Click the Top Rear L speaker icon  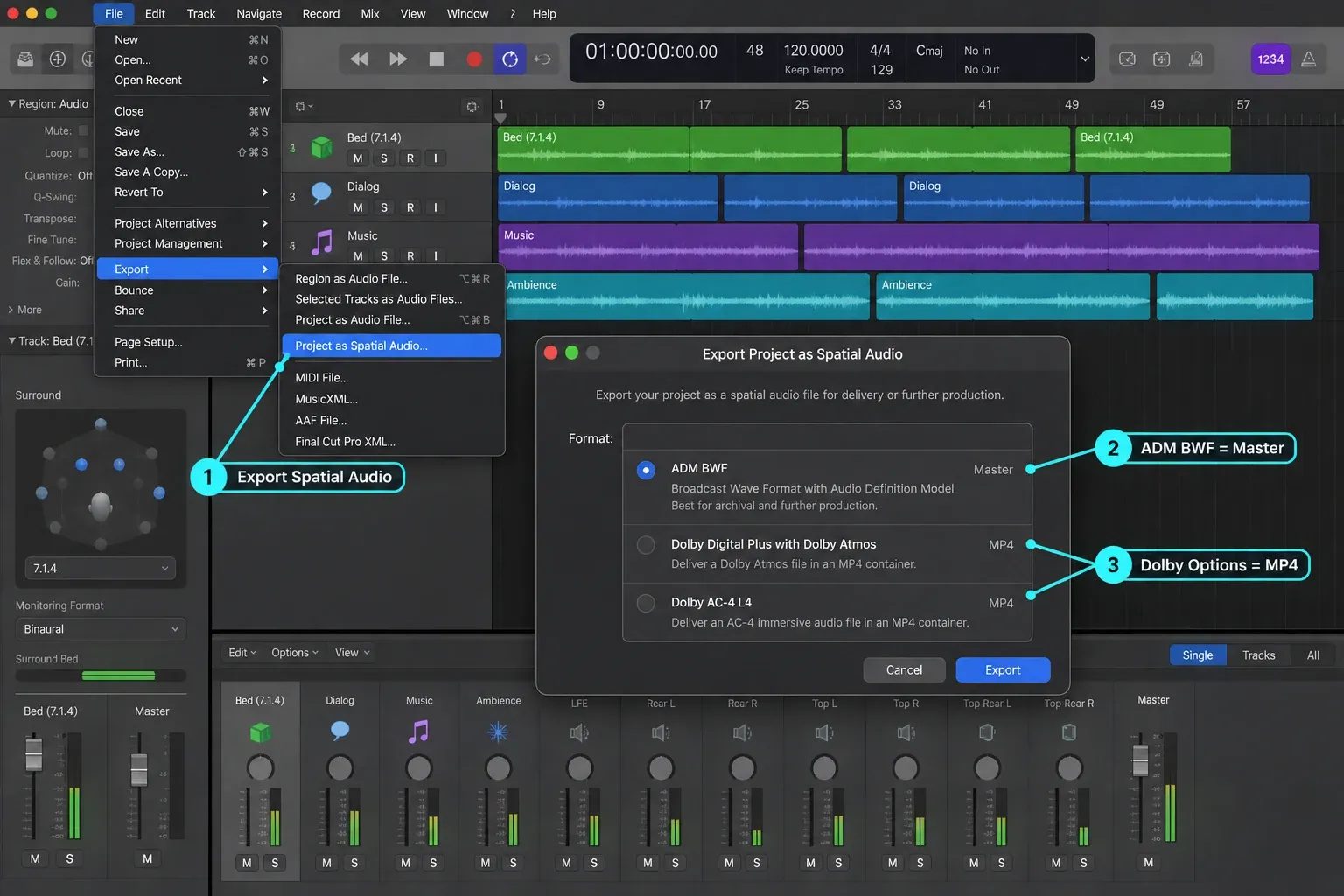click(x=987, y=732)
